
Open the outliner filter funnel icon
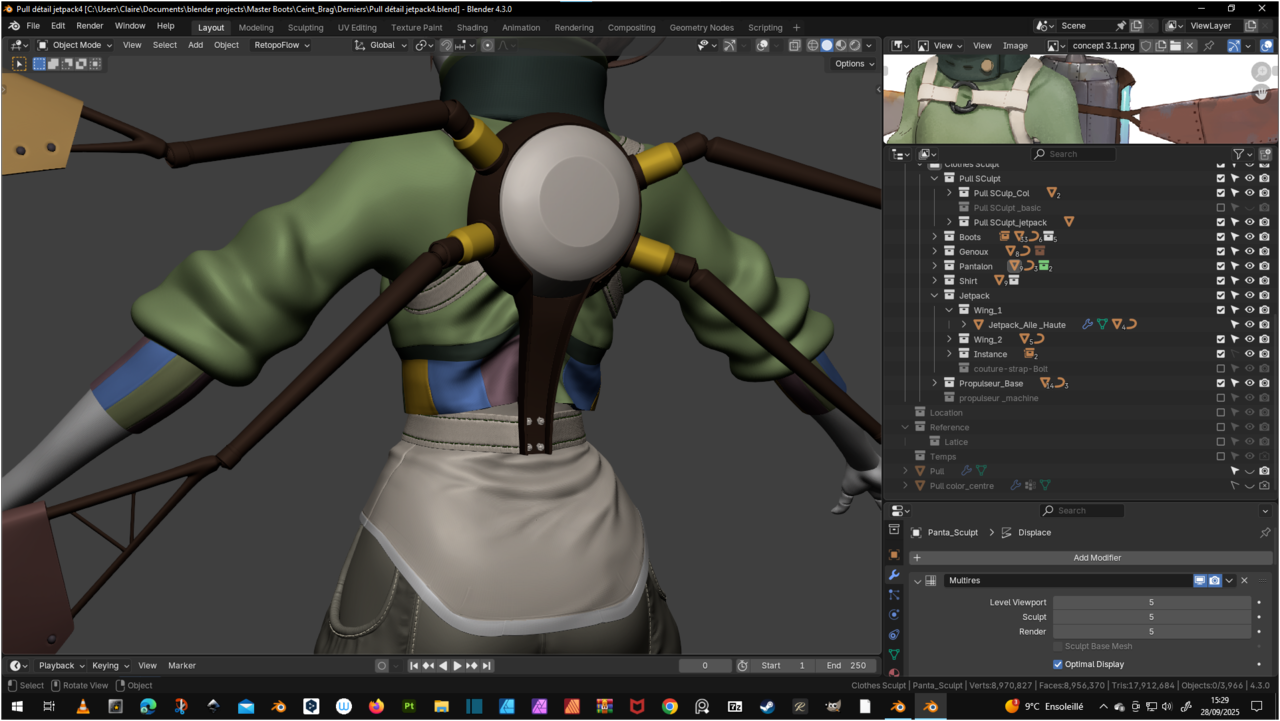[x=1239, y=154]
